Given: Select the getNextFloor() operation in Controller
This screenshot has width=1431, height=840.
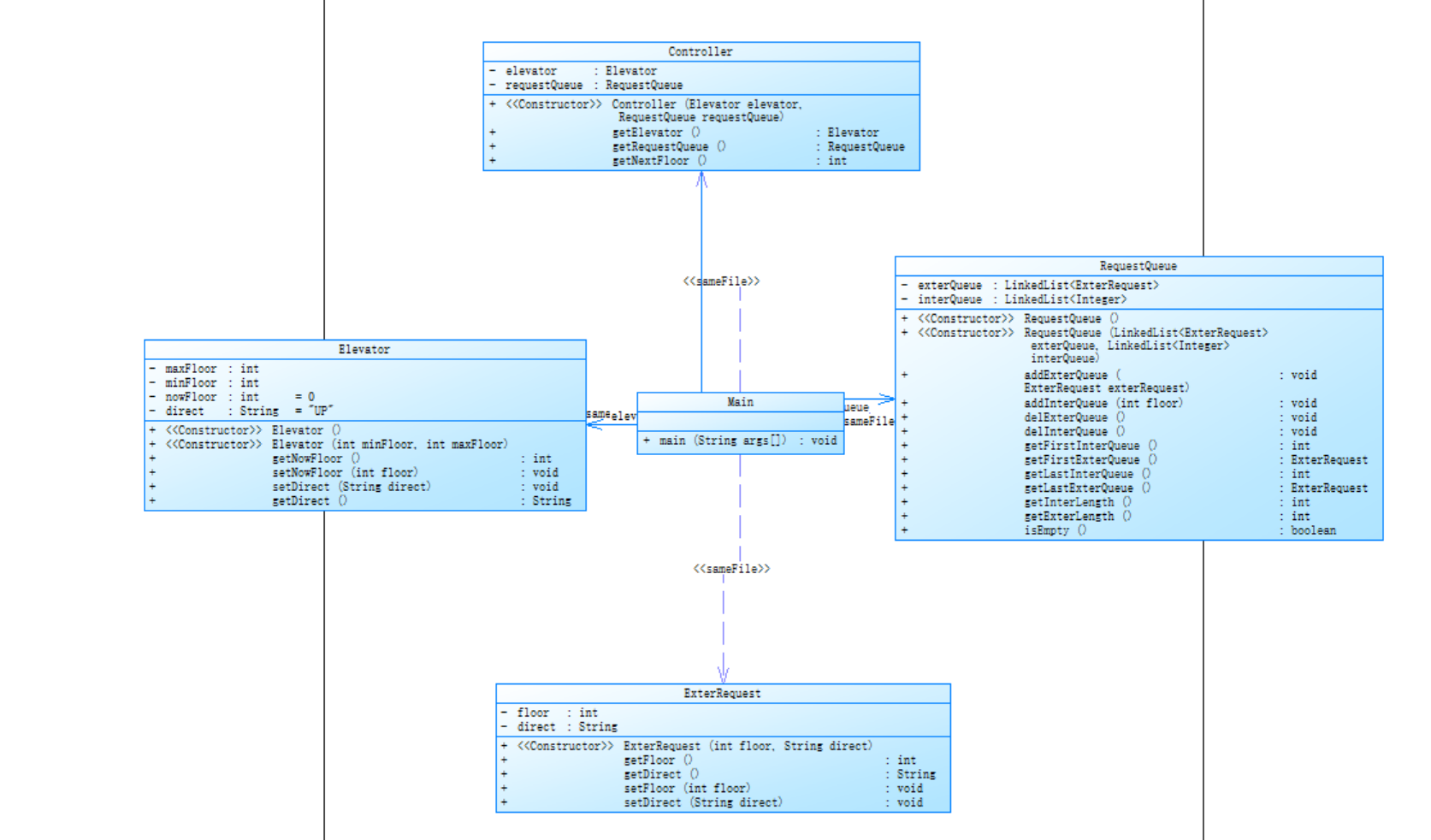Looking at the screenshot, I should tap(659, 161).
